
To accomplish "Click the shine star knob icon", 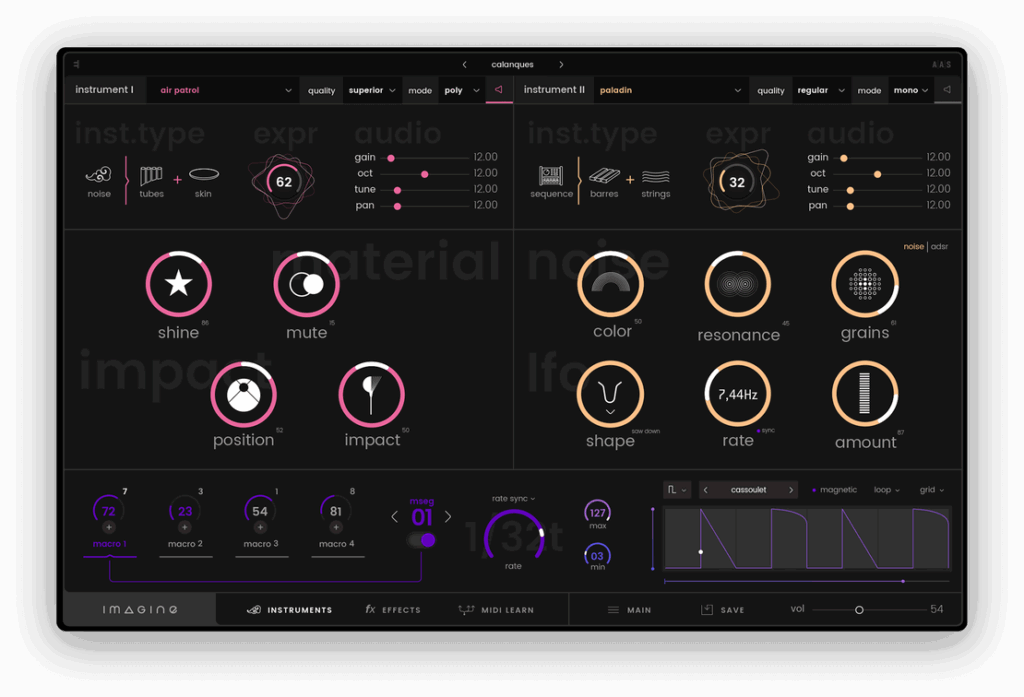I will [x=178, y=284].
